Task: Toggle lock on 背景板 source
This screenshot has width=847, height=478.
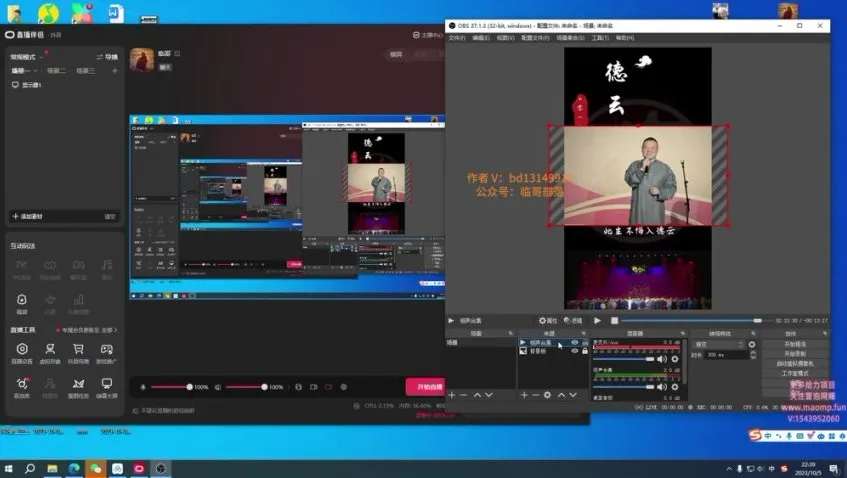Action: 585,351
